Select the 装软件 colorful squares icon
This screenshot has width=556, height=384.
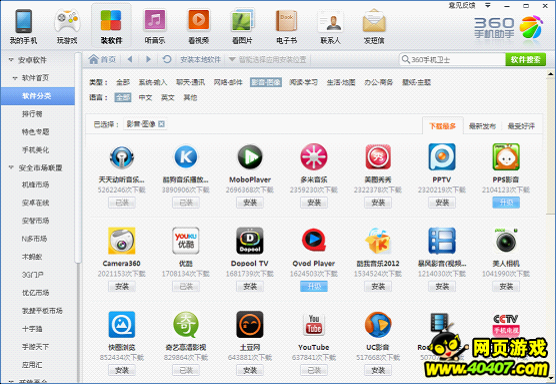click(x=111, y=20)
